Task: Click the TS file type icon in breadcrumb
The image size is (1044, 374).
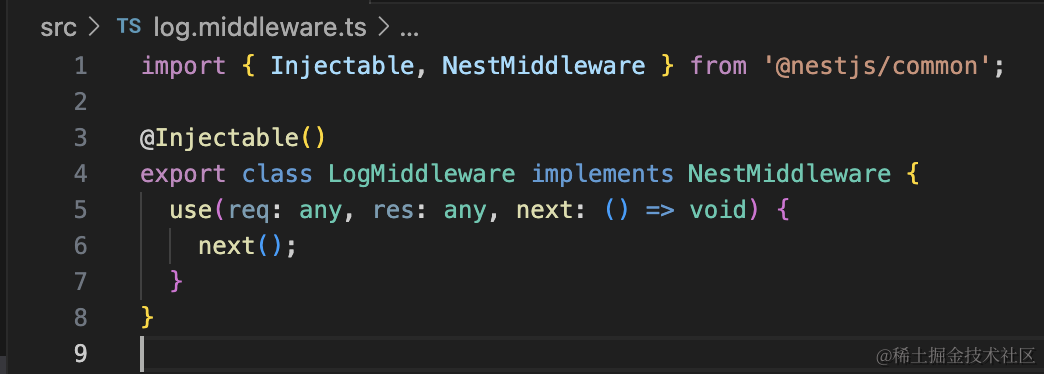Action: [129, 26]
